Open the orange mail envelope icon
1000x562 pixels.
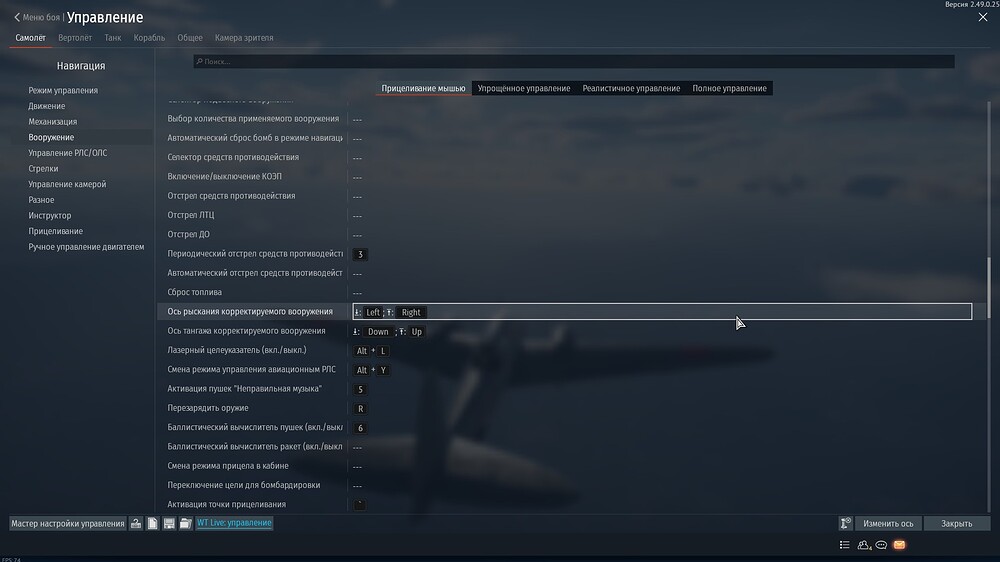tap(899, 545)
